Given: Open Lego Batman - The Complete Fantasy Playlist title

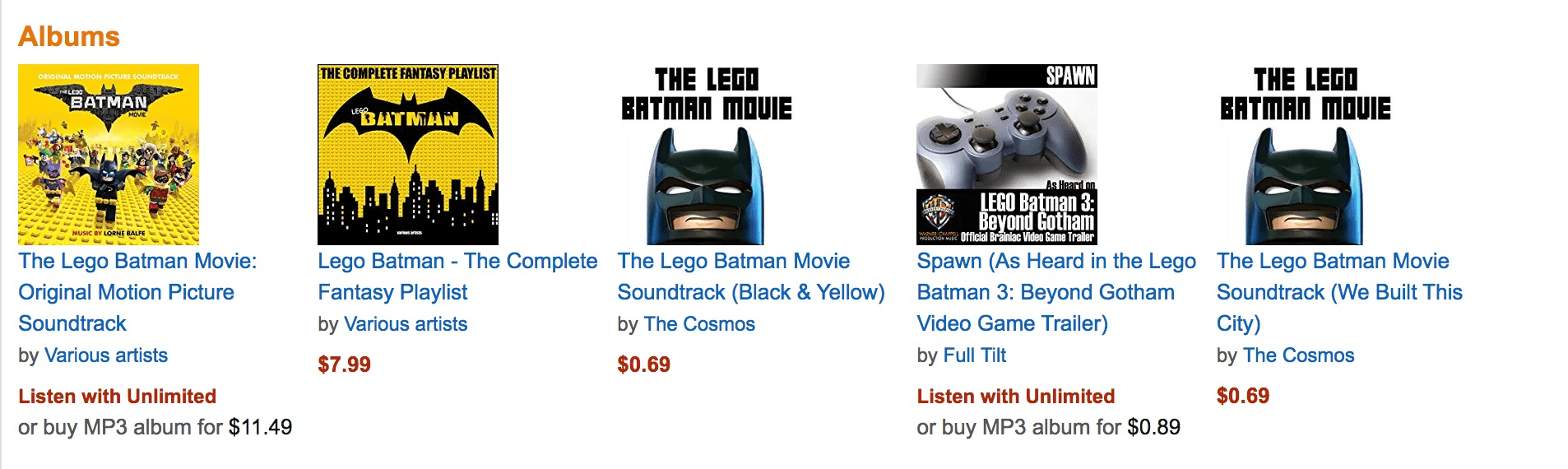Looking at the screenshot, I should pos(457,276).
